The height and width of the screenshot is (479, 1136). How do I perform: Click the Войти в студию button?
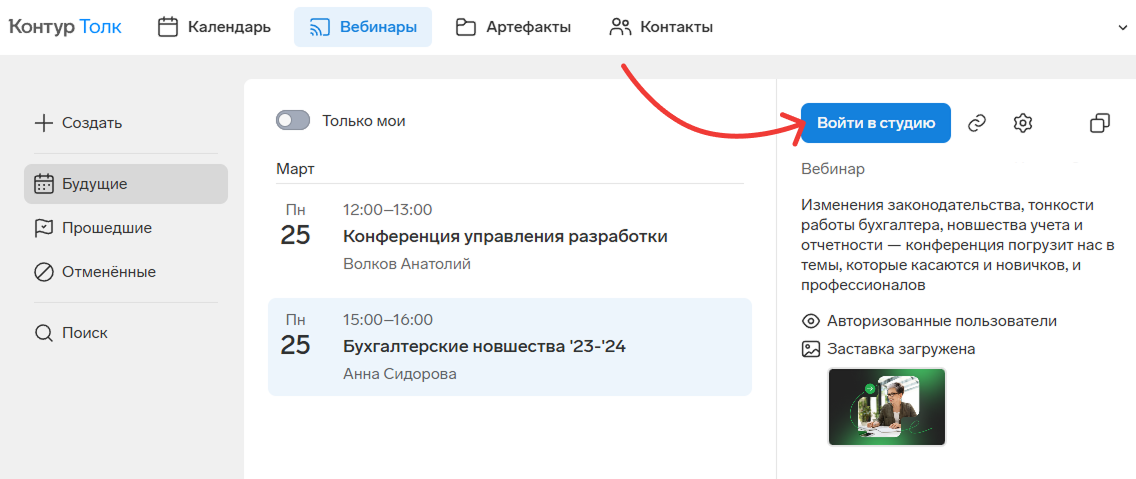click(x=876, y=123)
